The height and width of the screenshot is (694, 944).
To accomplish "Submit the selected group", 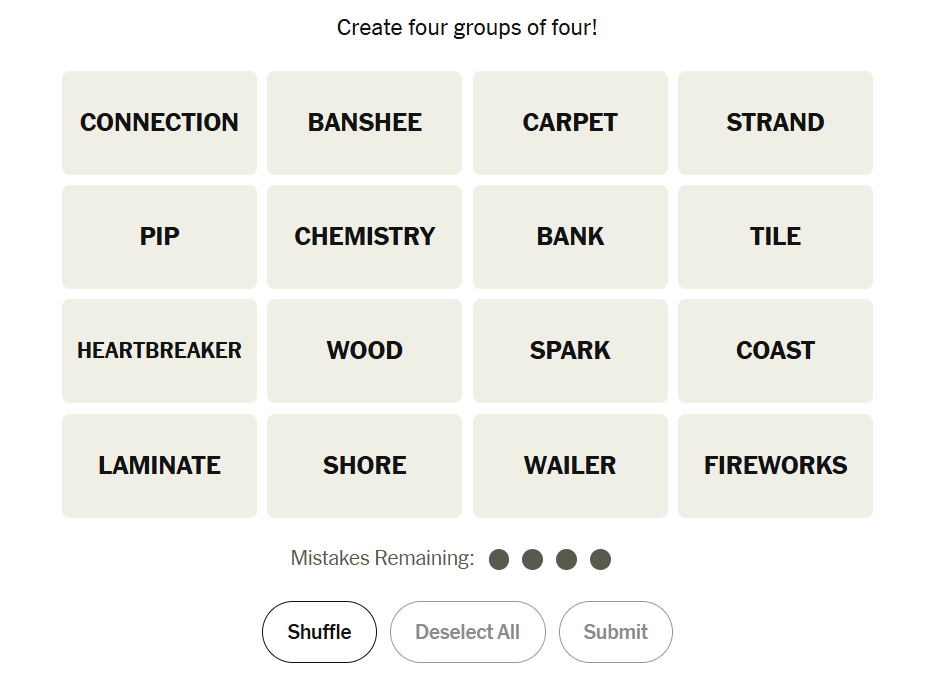I will click(615, 632).
